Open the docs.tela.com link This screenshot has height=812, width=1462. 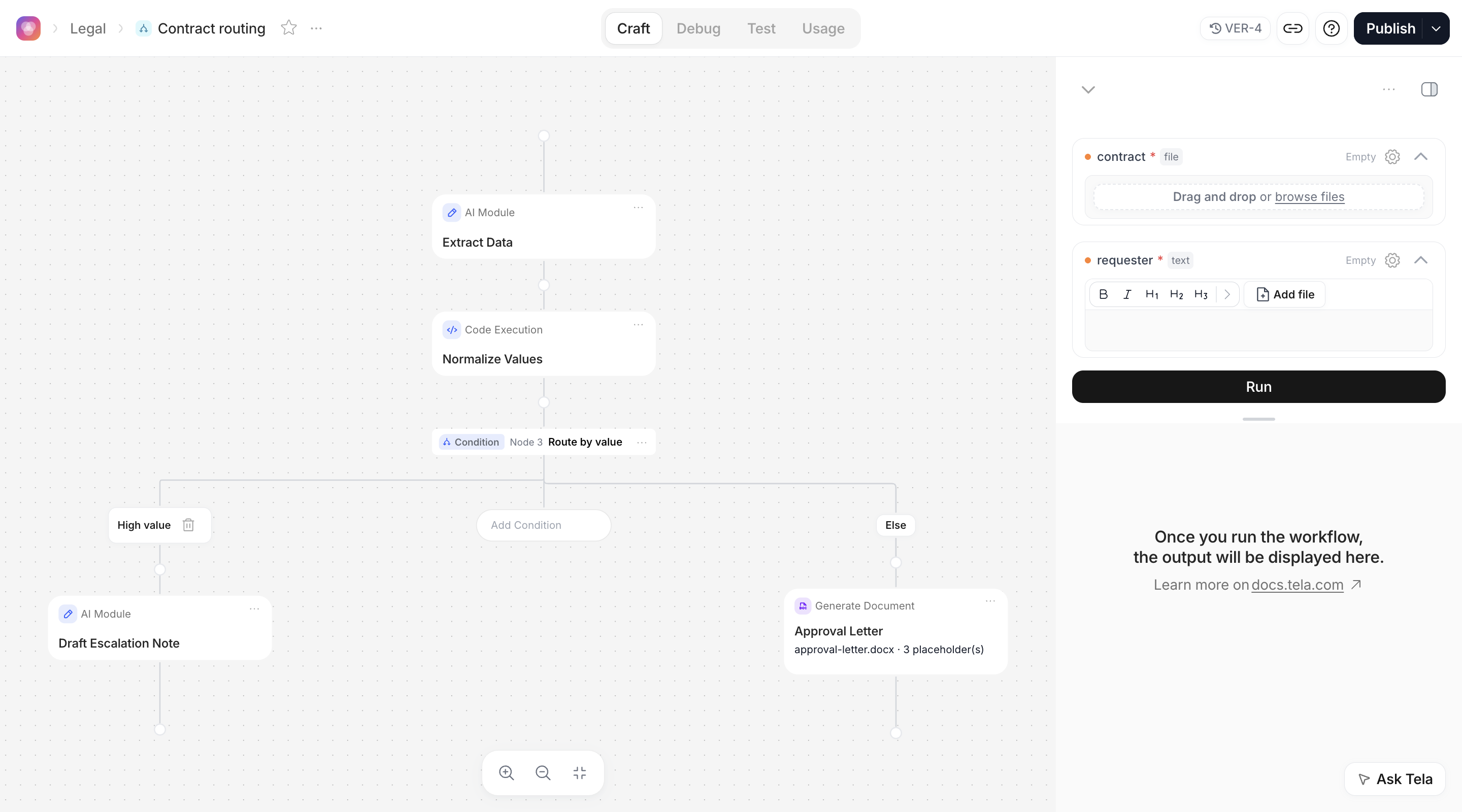click(x=1297, y=585)
